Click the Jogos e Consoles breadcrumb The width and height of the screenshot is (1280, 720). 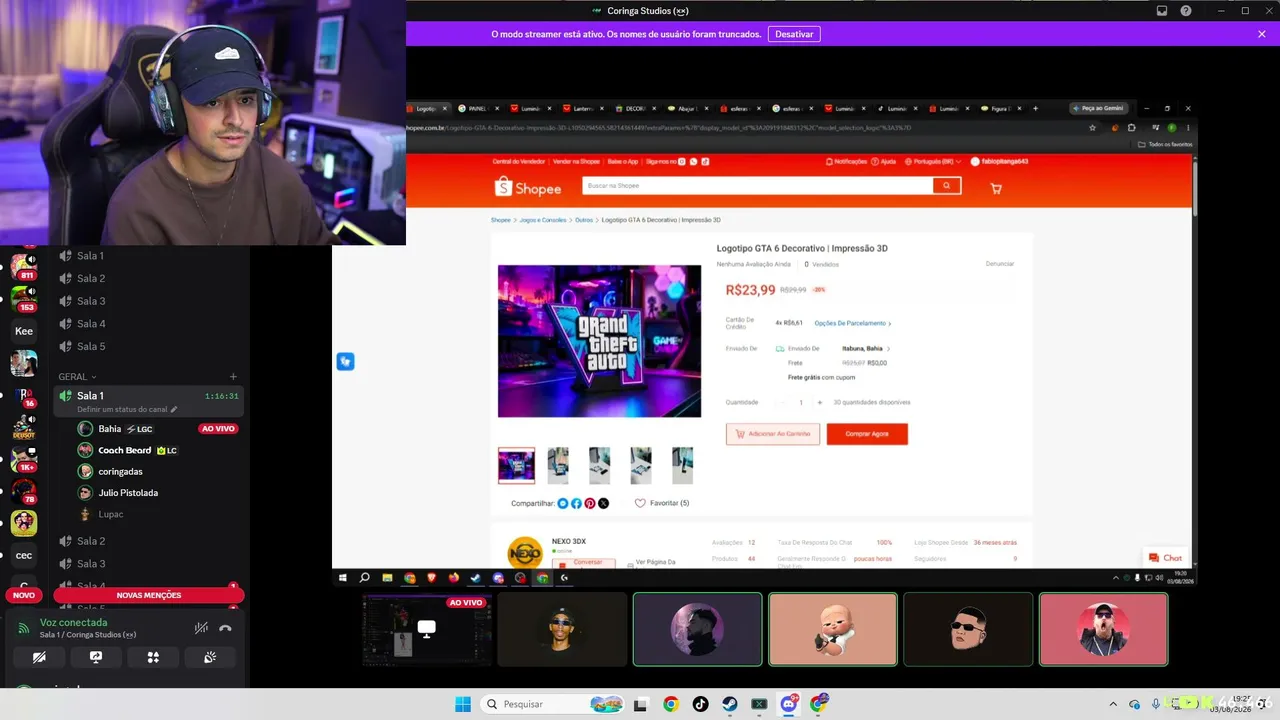coord(543,220)
